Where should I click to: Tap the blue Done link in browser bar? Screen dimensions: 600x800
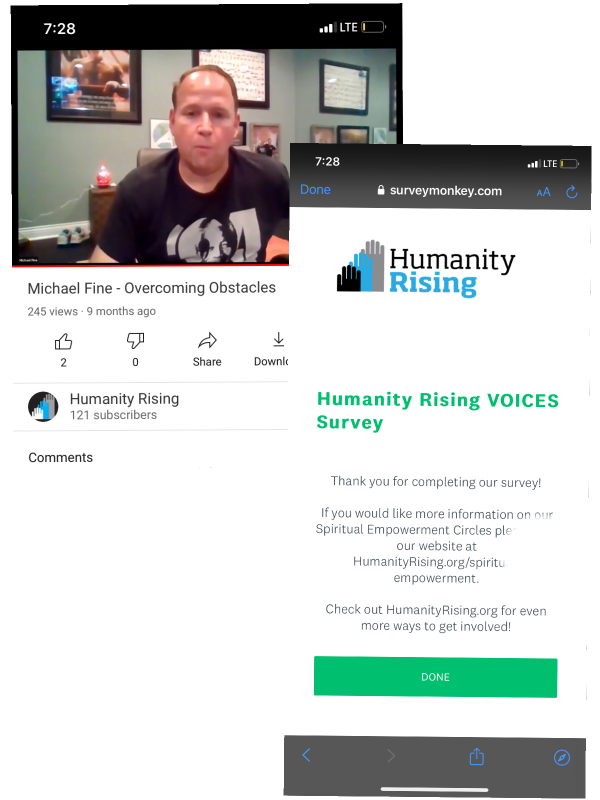click(x=315, y=190)
